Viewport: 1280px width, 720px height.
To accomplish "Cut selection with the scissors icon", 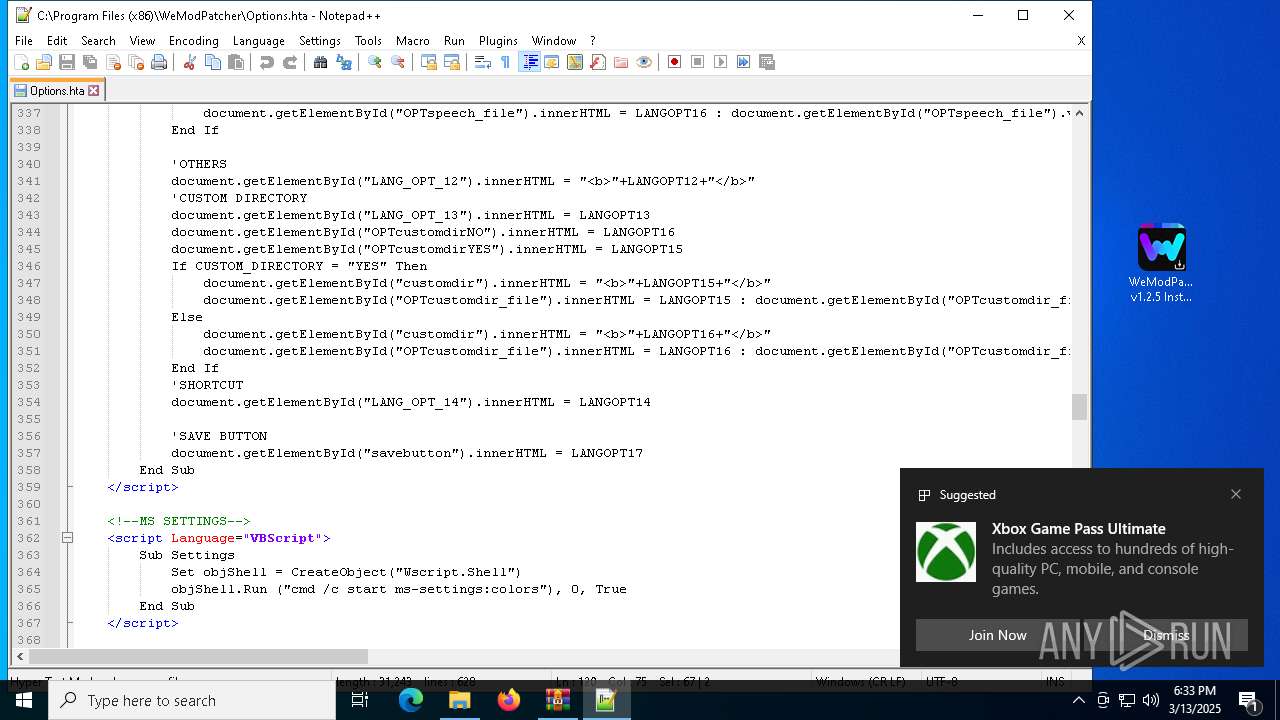I will [189, 62].
